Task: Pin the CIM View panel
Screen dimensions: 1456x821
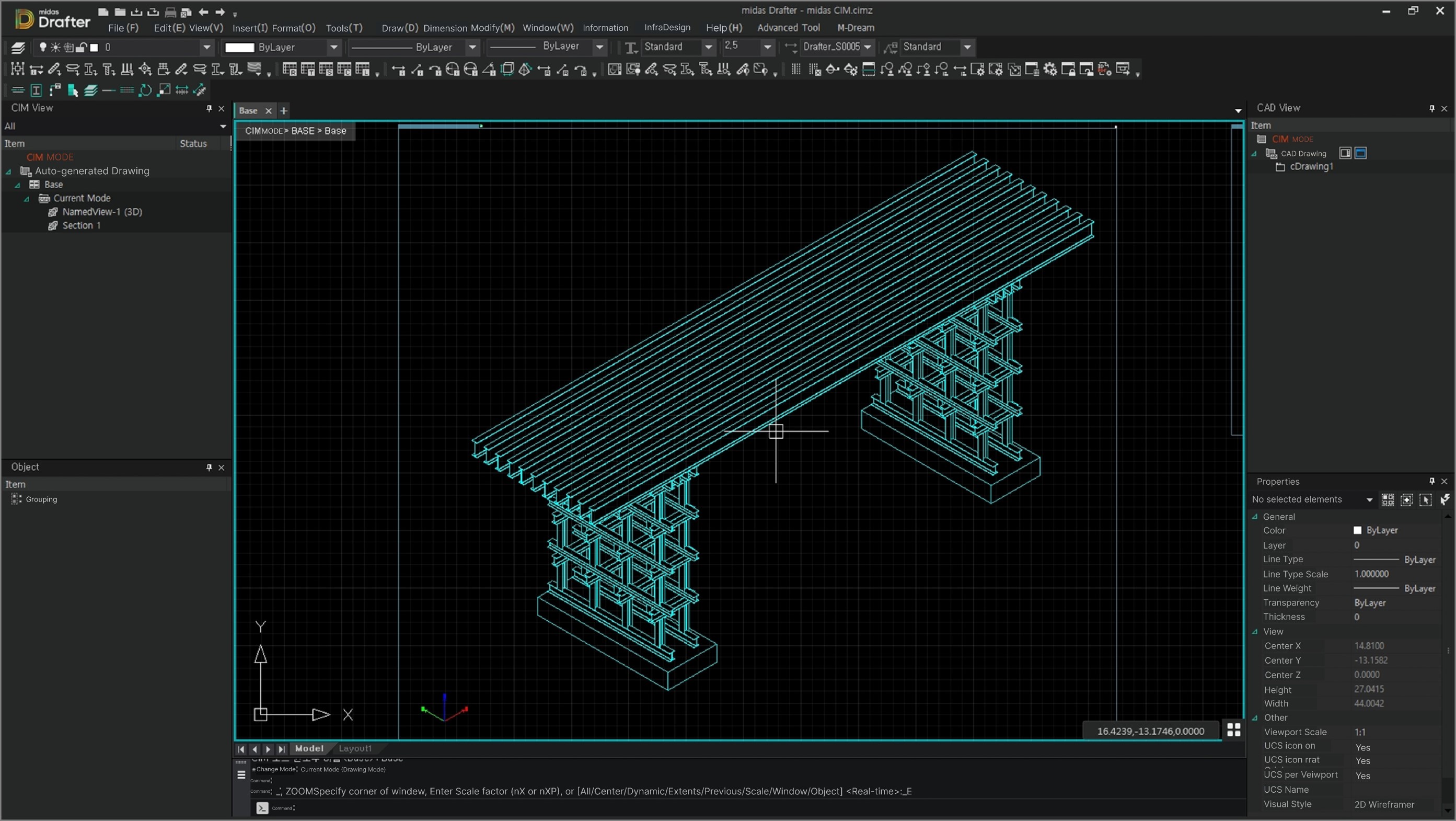Action: 209,109
